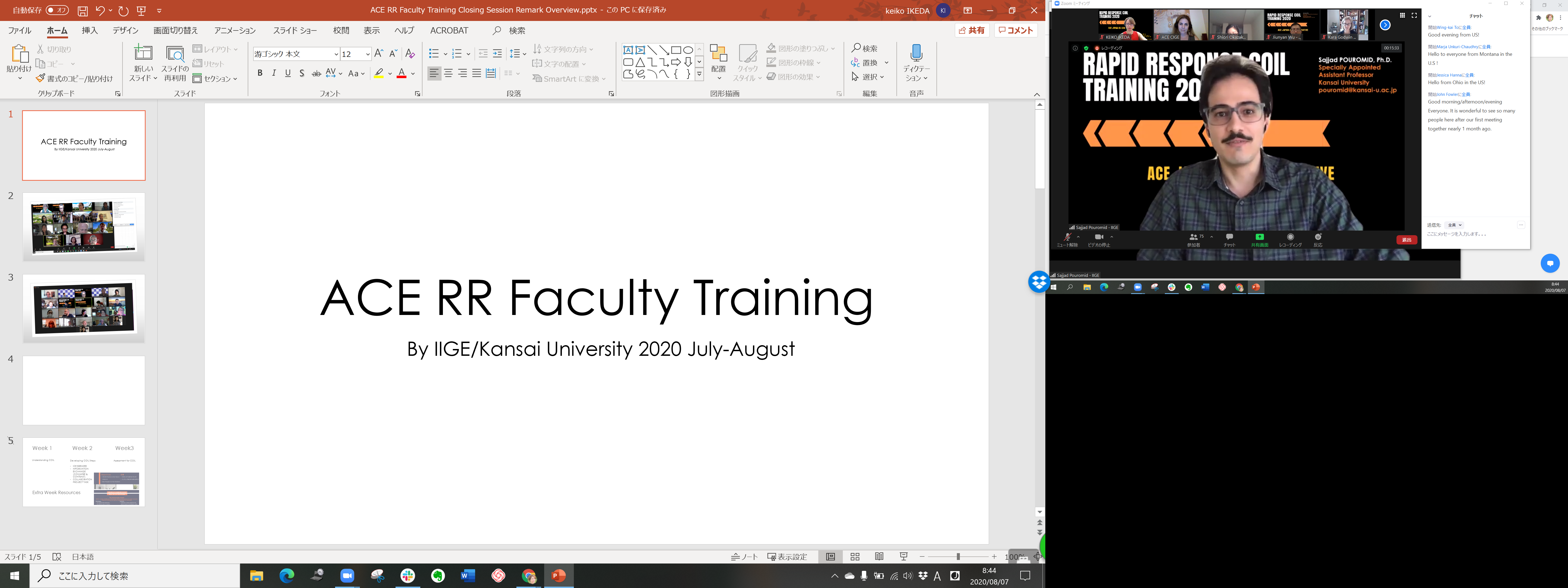Open Reactions (反応) in the Zoom toolbar
1568x588 pixels.
1318,240
